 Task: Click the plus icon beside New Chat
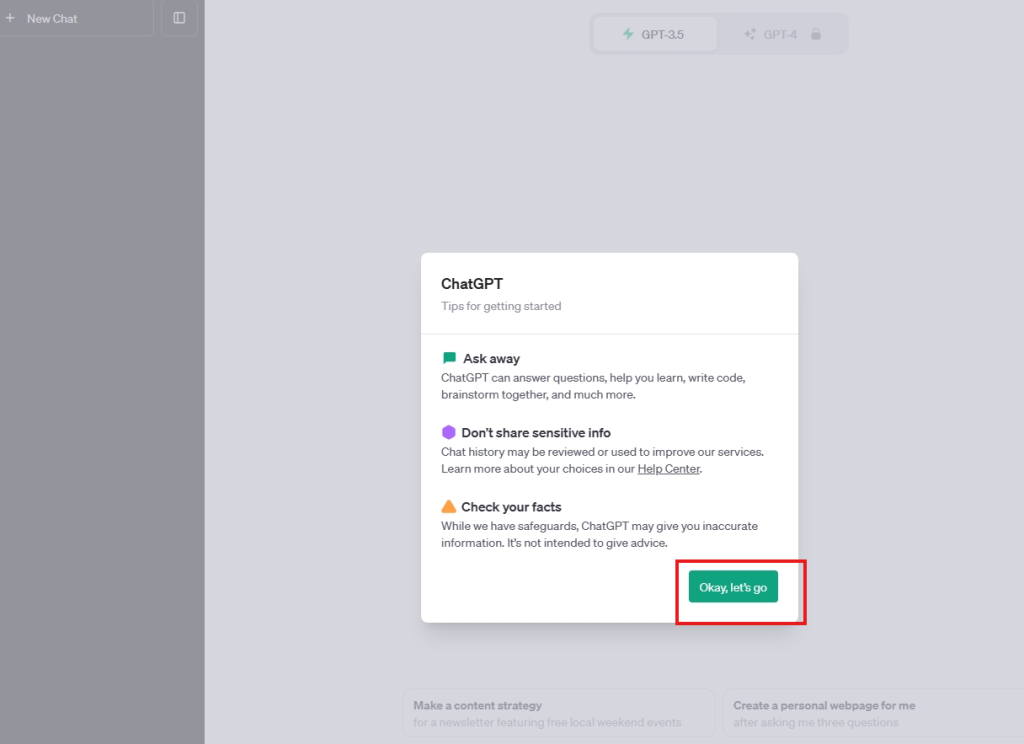[x=10, y=18]
